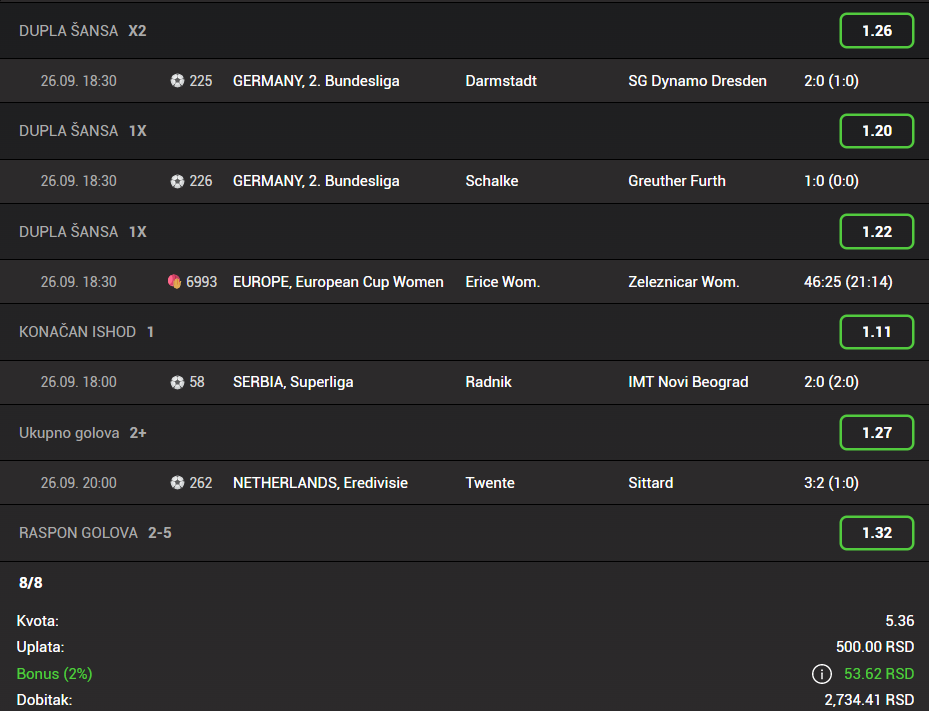Click the soccer ball icon beside 262
Screen dimensions: 929x711
tap(177, 483)
